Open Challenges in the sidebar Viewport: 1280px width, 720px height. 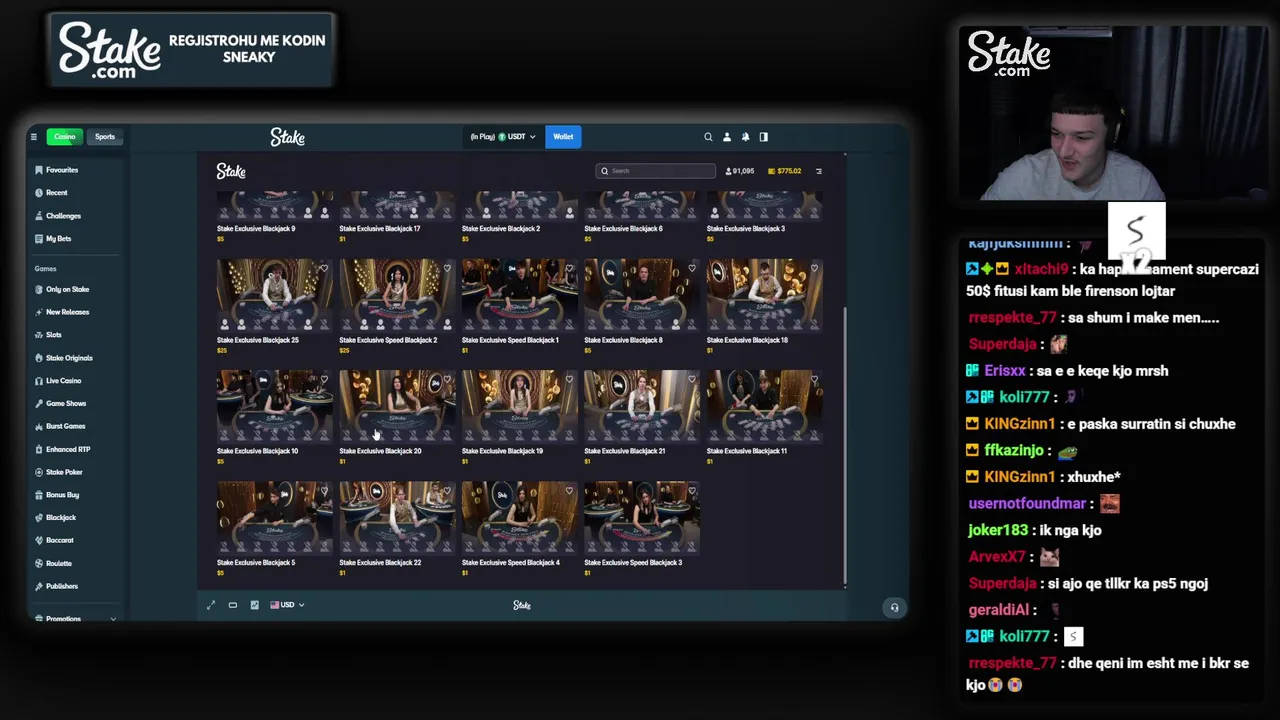[x=57, y=216]
